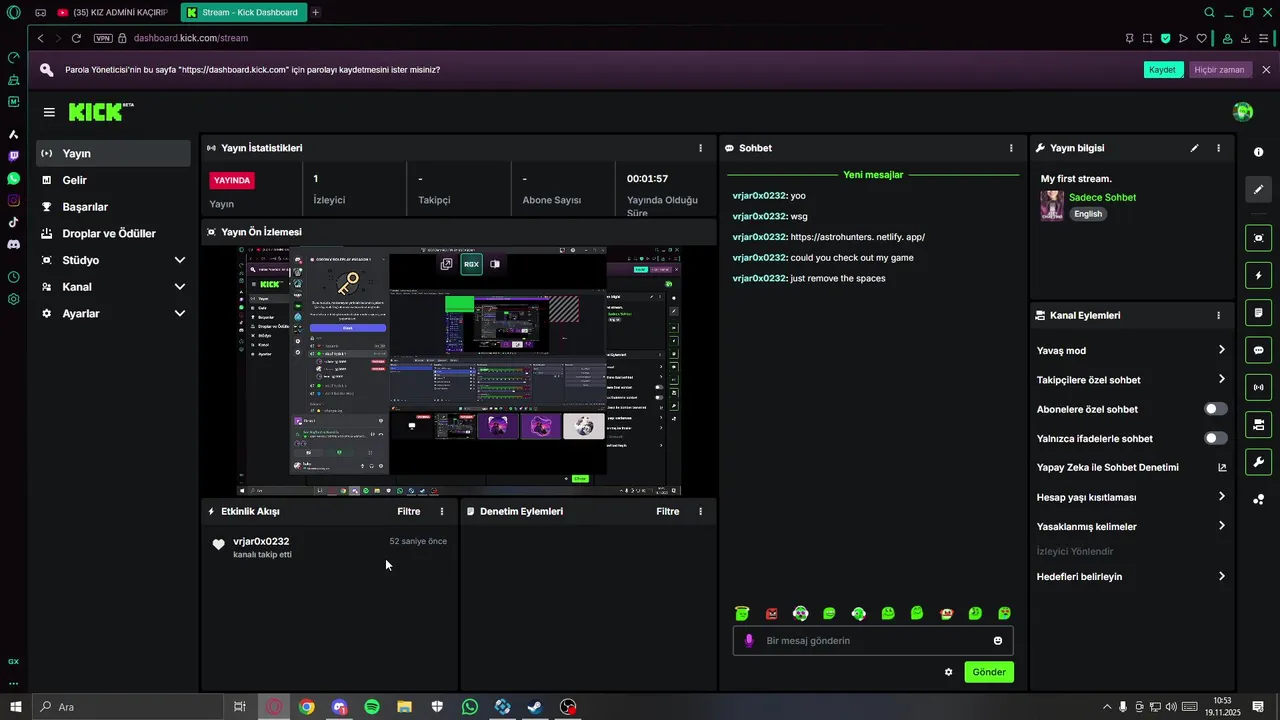Open WhatsApp from the Opera sidebar
The width and height of the screenshot is (1280, 720).
(13, 178)
